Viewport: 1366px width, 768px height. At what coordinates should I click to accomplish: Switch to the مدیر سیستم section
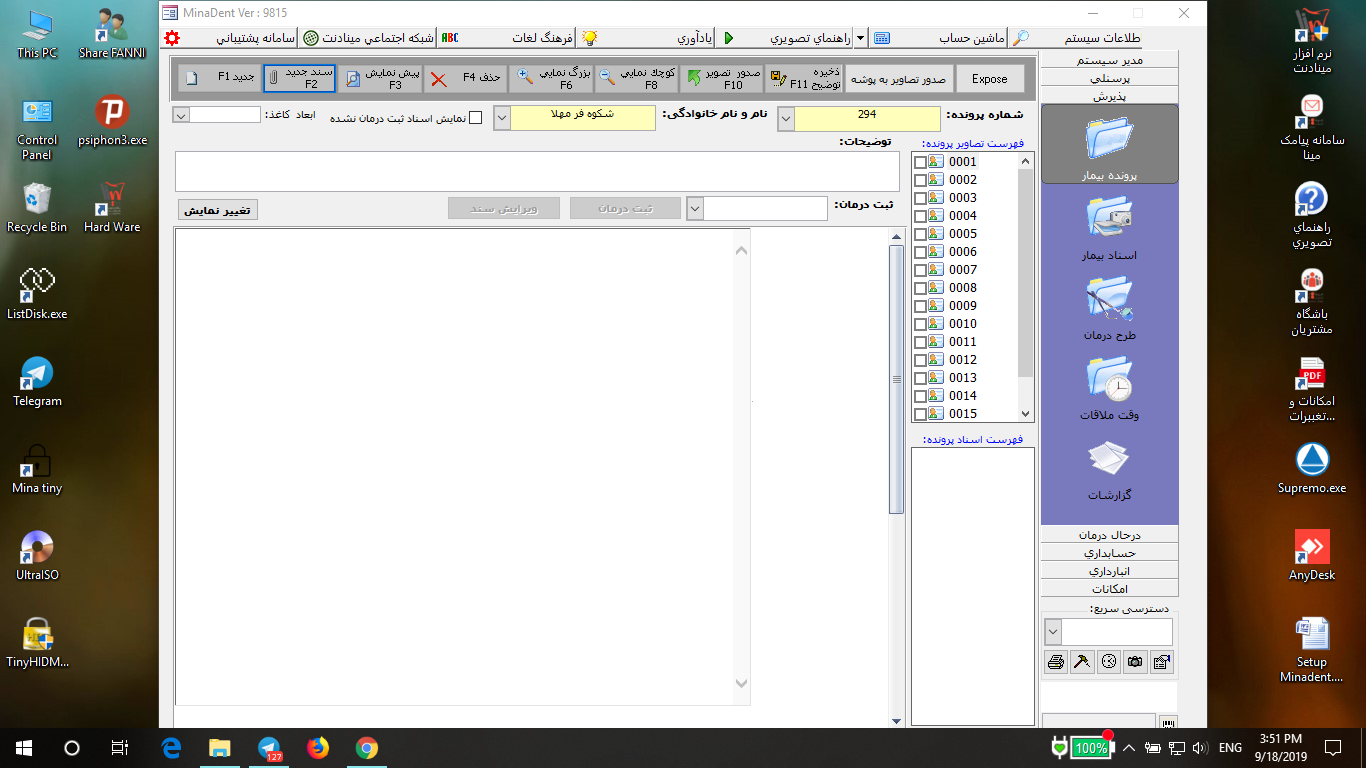coord(1109,60)
